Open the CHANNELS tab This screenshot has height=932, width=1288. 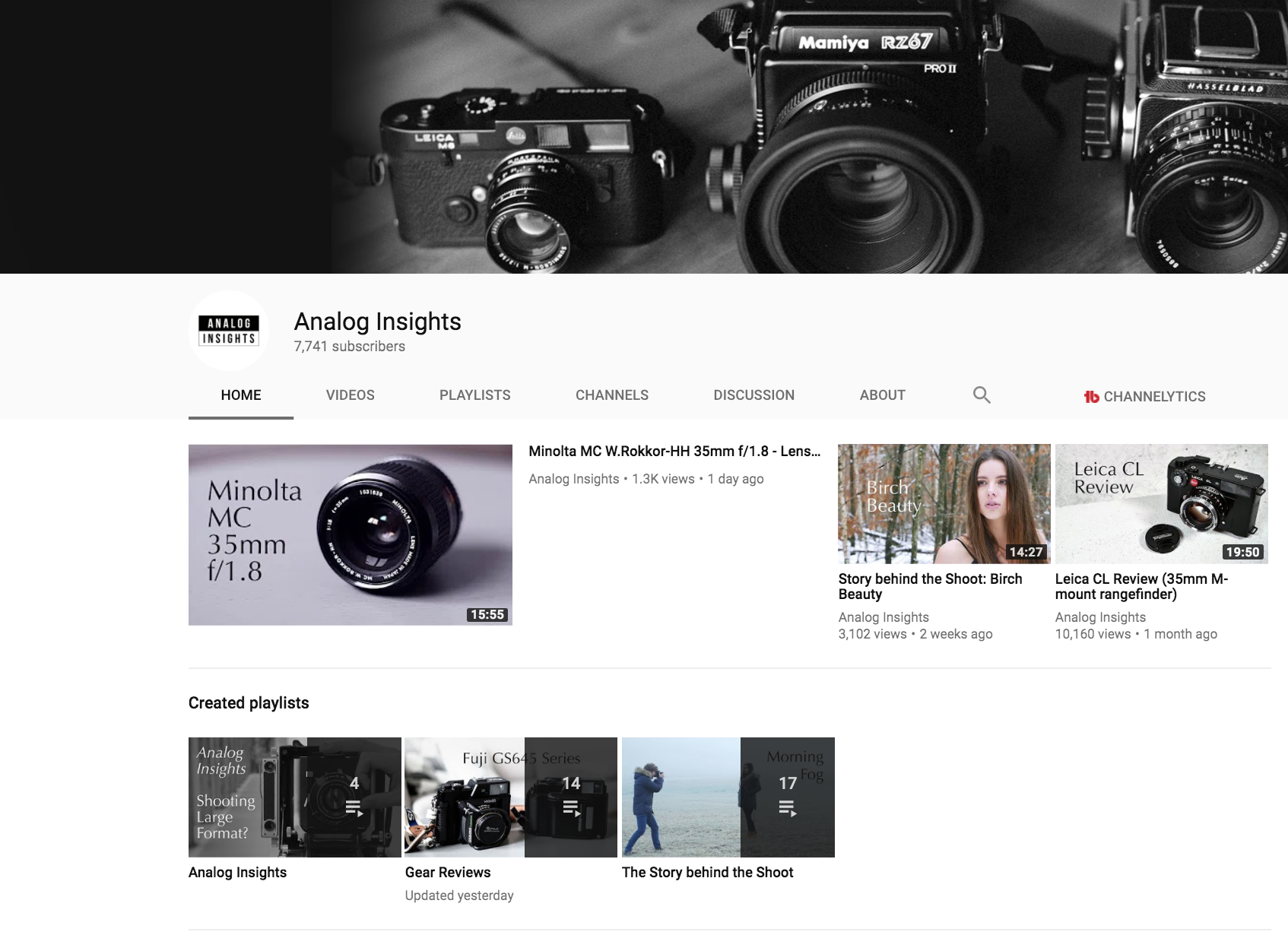tap(612, 395)
